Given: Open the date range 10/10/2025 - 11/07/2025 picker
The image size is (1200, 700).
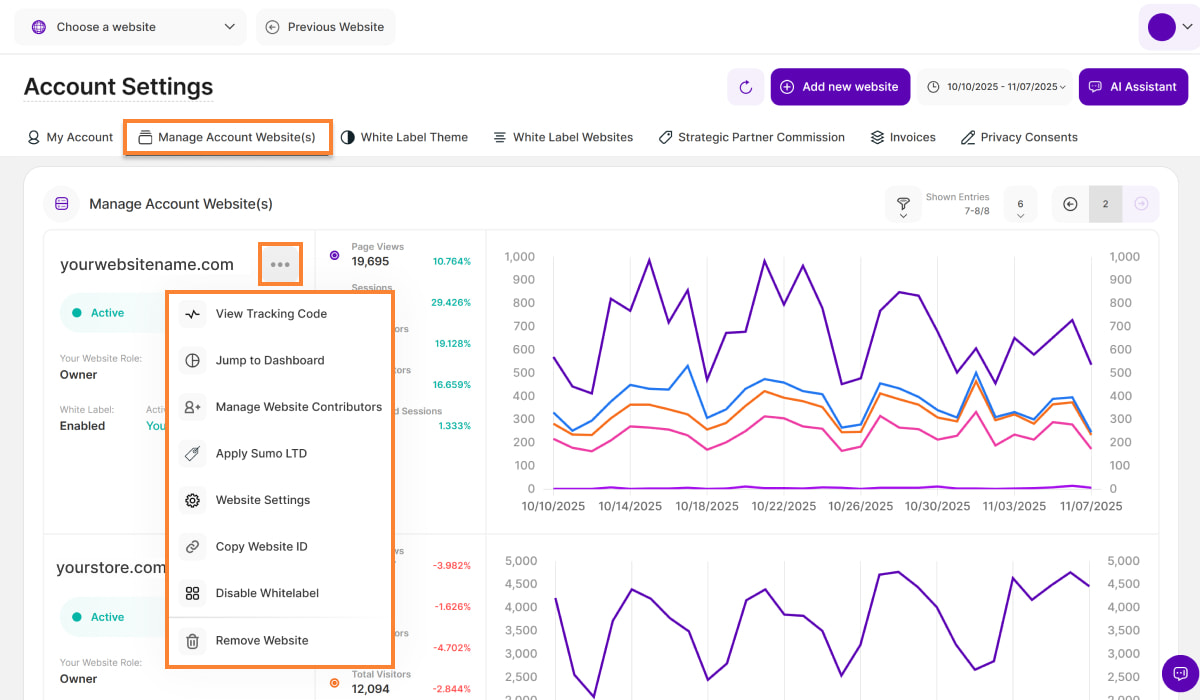Looking at the screenshot, I should 995,87.
